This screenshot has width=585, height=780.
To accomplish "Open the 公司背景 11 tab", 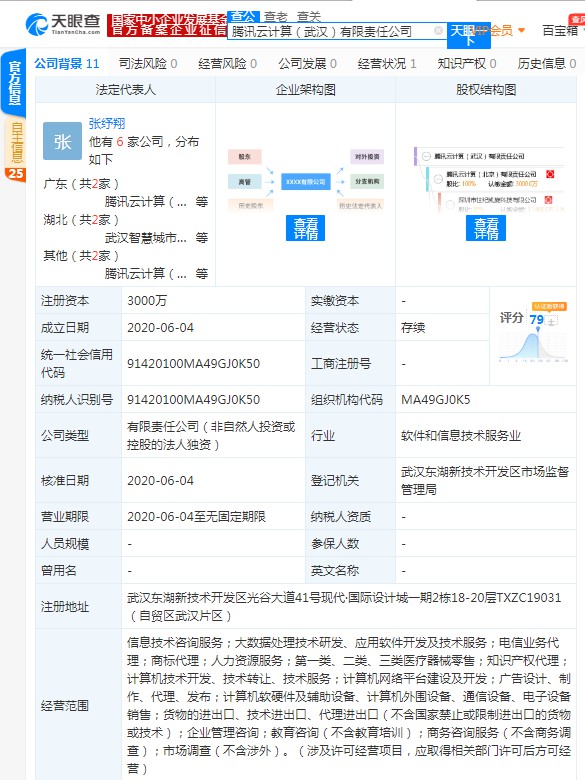I will [67, 64].
